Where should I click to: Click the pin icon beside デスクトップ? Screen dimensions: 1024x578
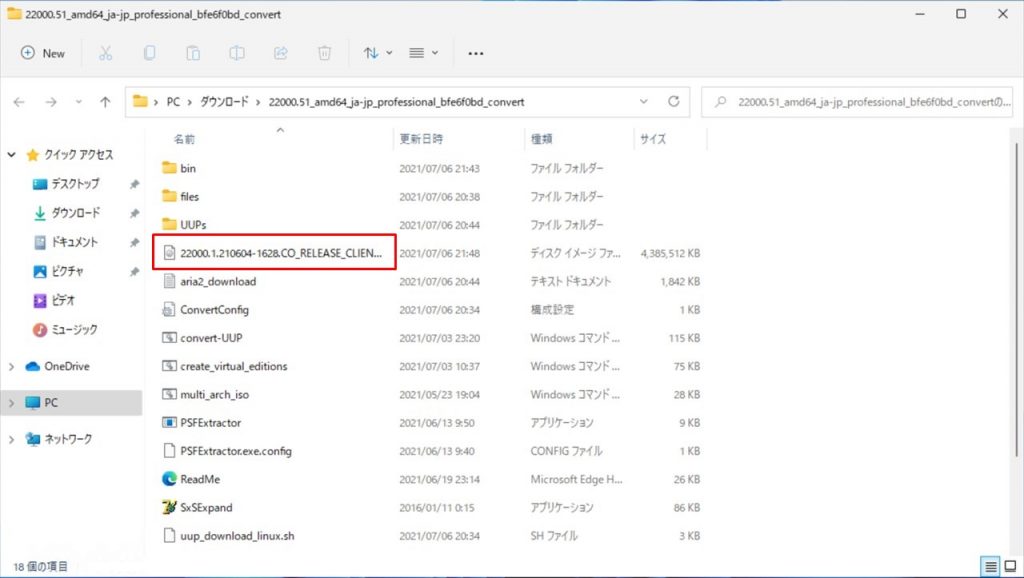pyautogui.click(x=135, y=184)
